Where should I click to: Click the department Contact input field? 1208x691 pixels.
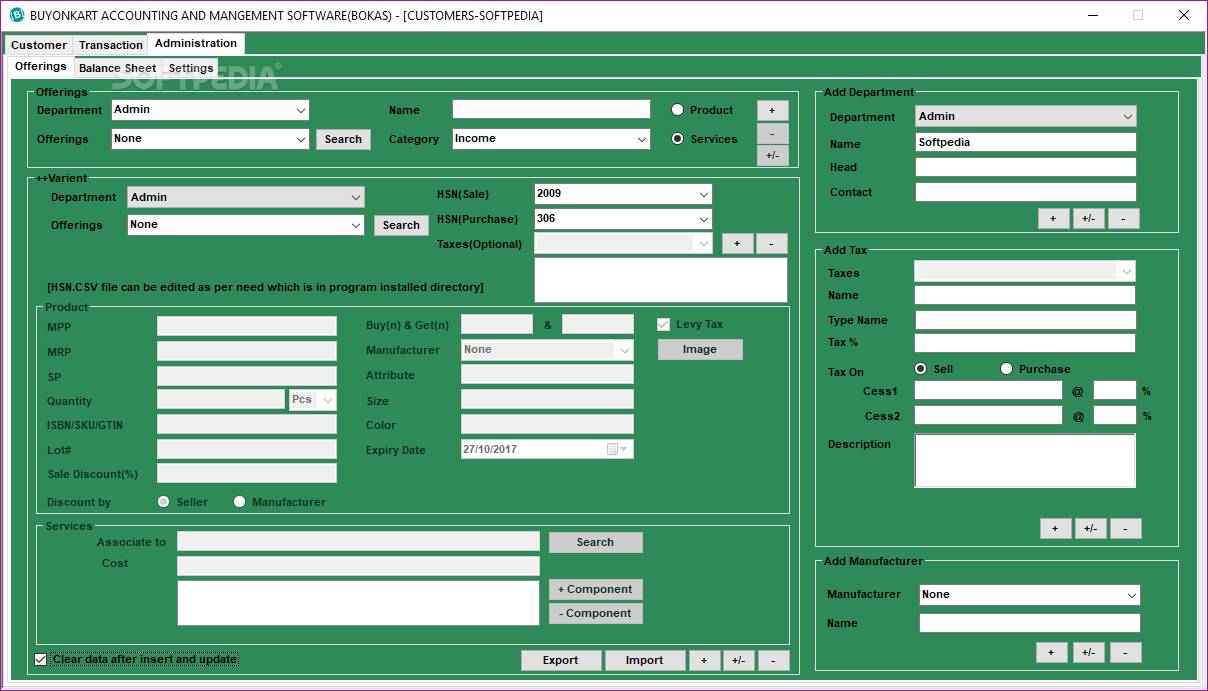(x=1026, y=192)
